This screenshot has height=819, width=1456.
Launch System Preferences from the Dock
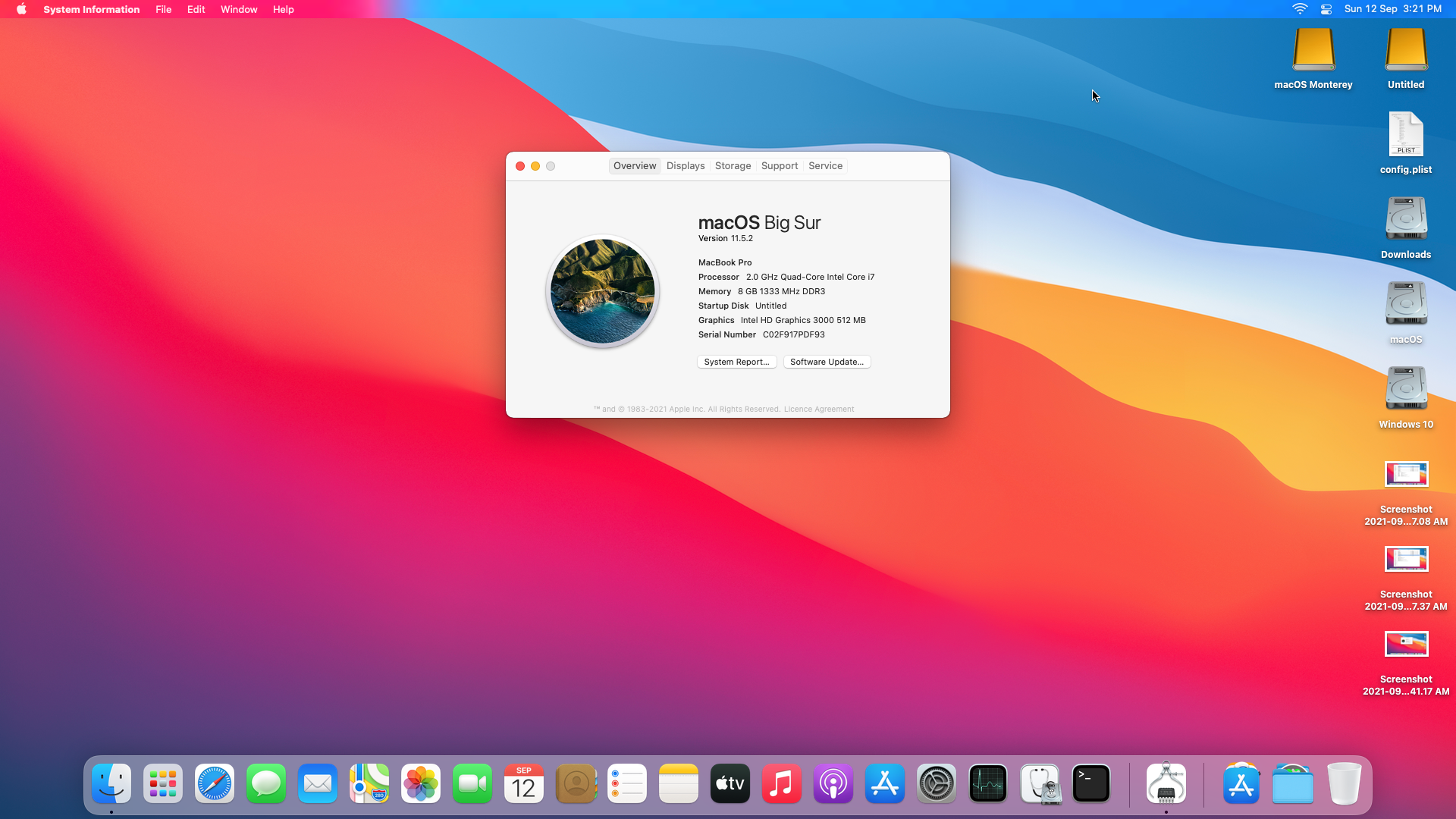[x=937, y=783]
